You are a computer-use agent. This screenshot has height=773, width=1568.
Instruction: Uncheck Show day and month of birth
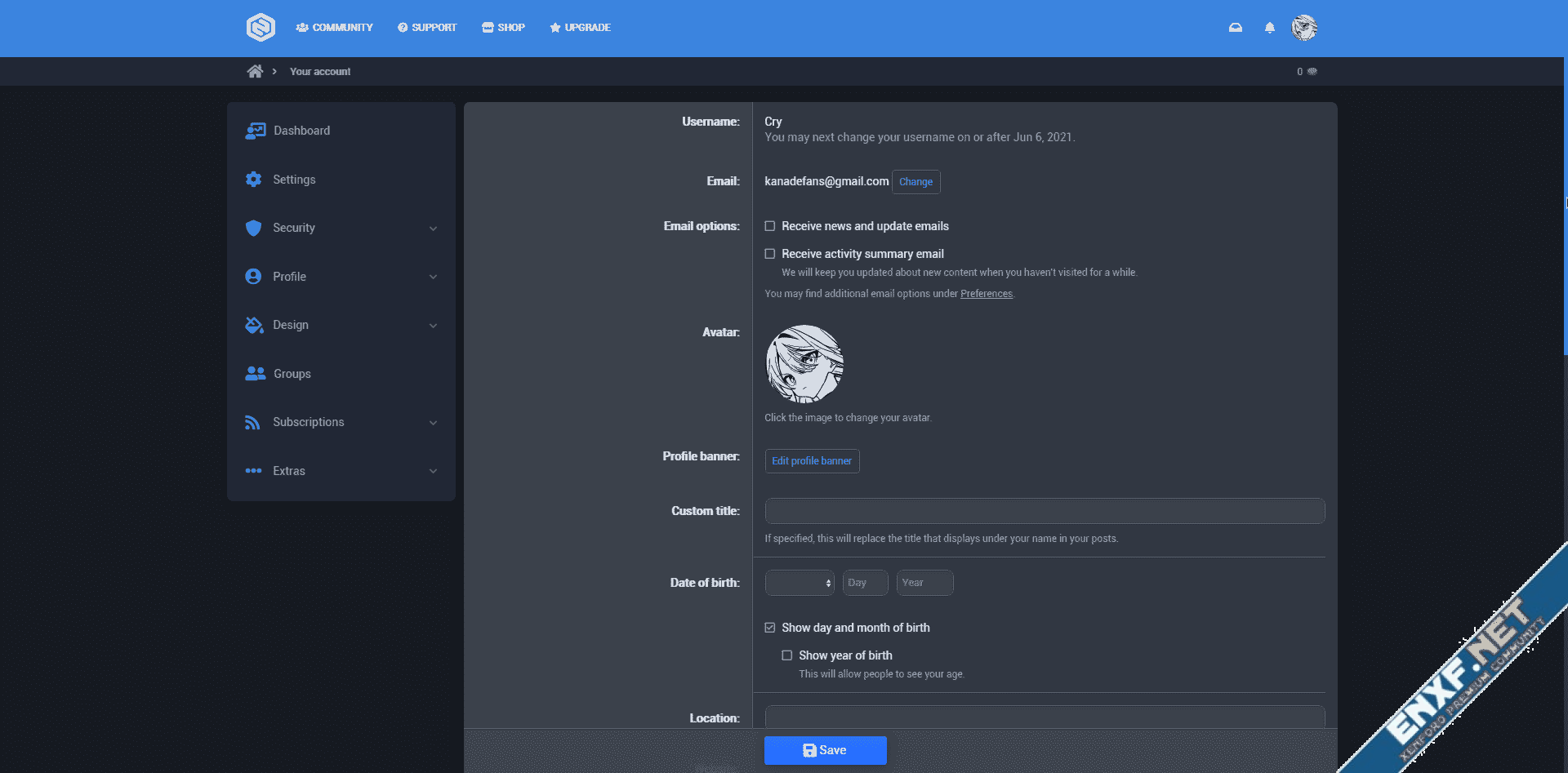point(770,628)
